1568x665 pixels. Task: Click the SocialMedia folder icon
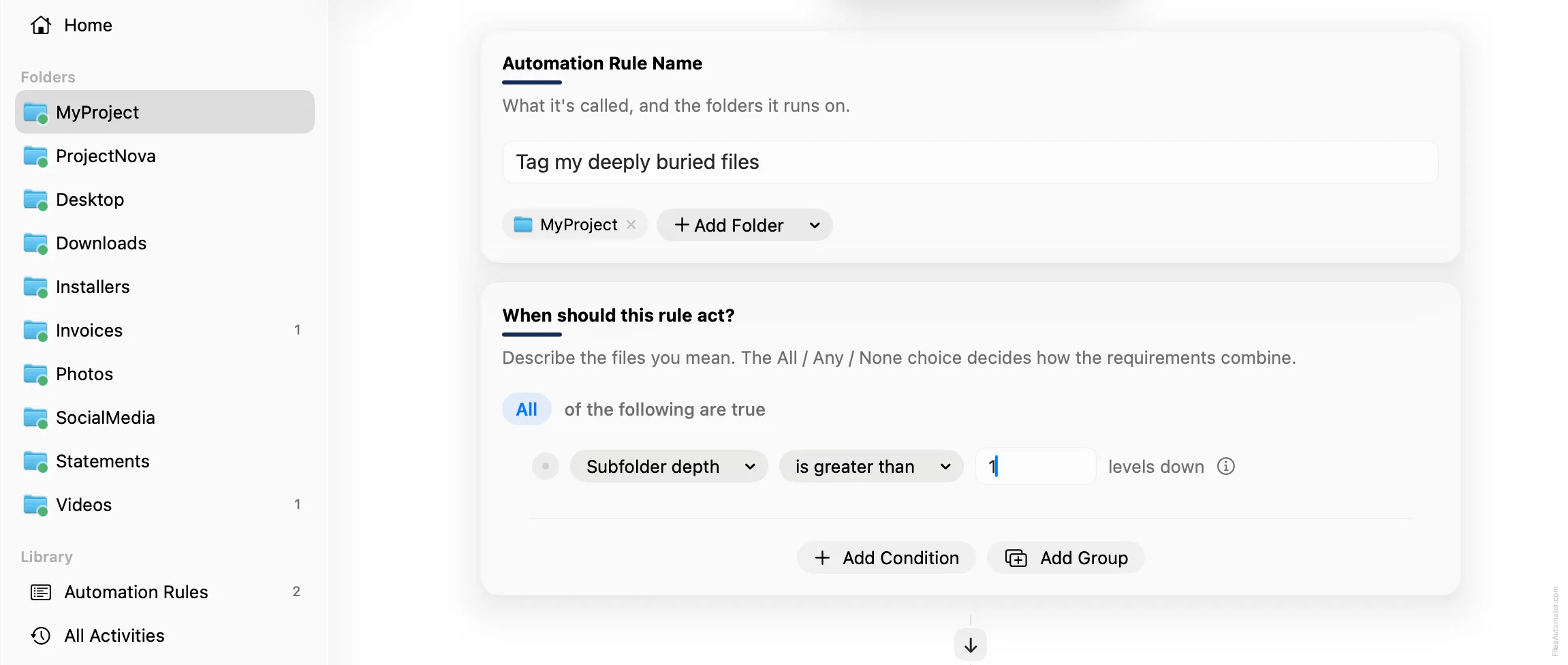[x=35, y=418]
